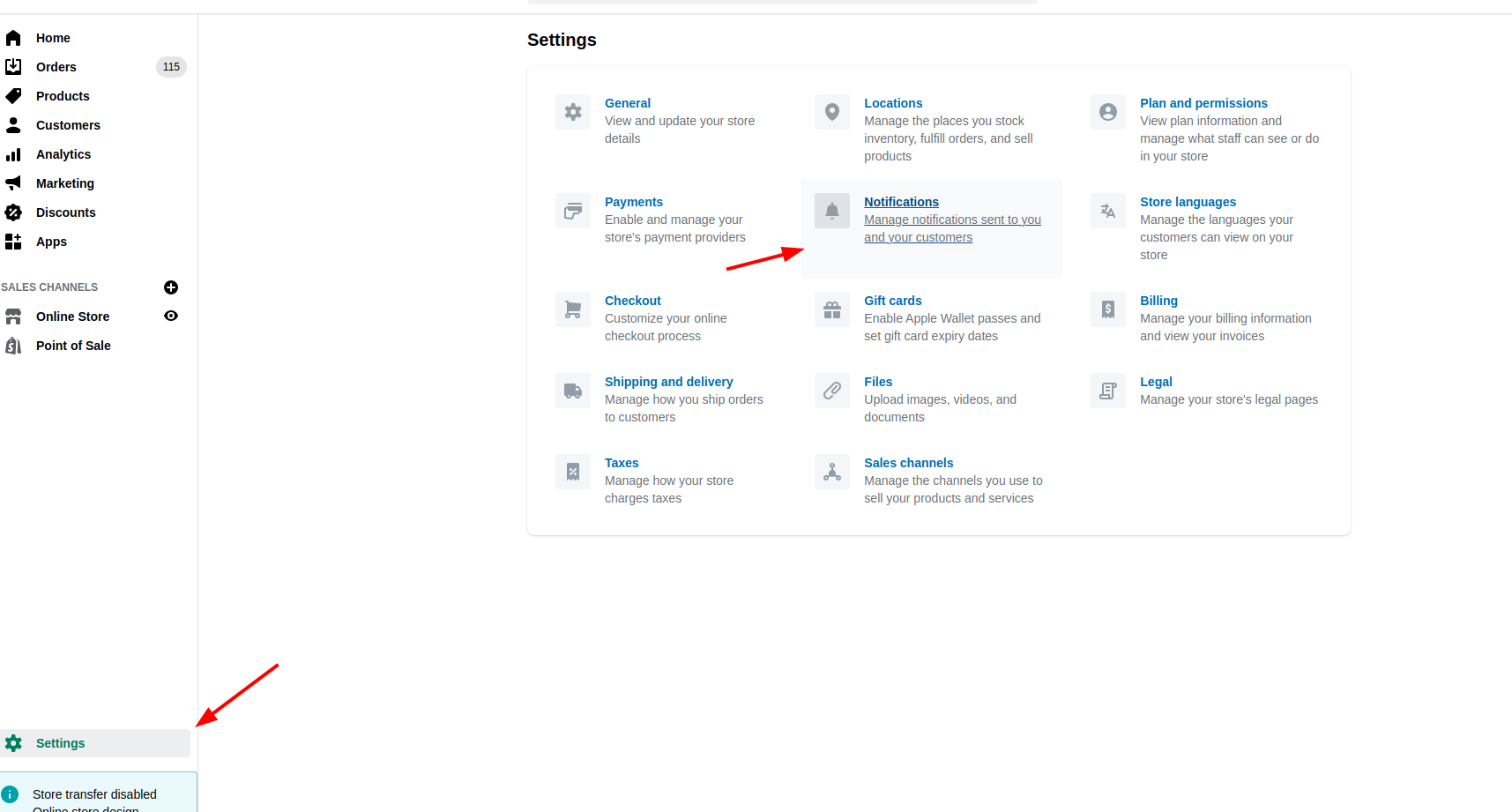This screenshot has height=812, width=1512.
Task: Click the Checkout cart icon
Action: [573, 309]
